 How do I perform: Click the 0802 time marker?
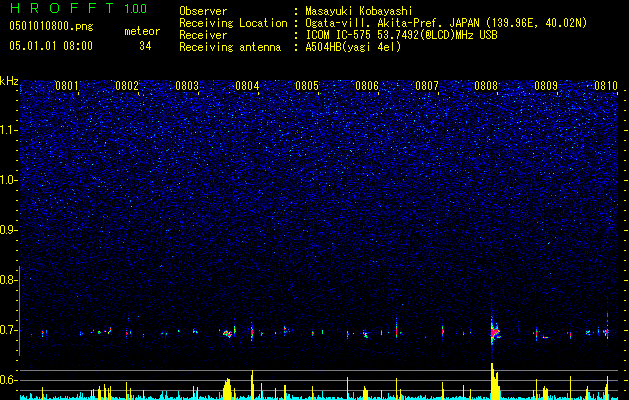tap(127, 86)
